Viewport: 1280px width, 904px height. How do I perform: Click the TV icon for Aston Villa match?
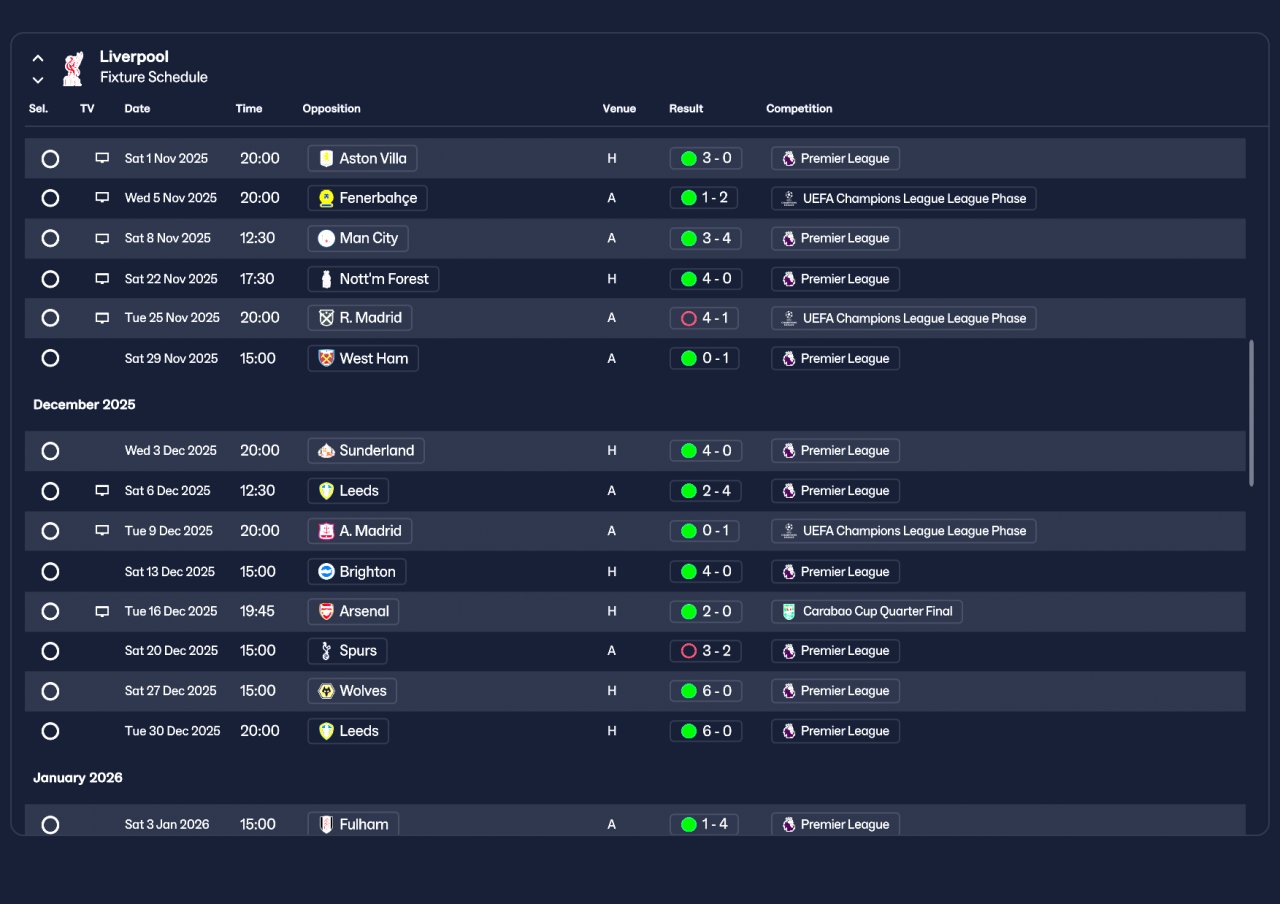(x=102, y=158)
